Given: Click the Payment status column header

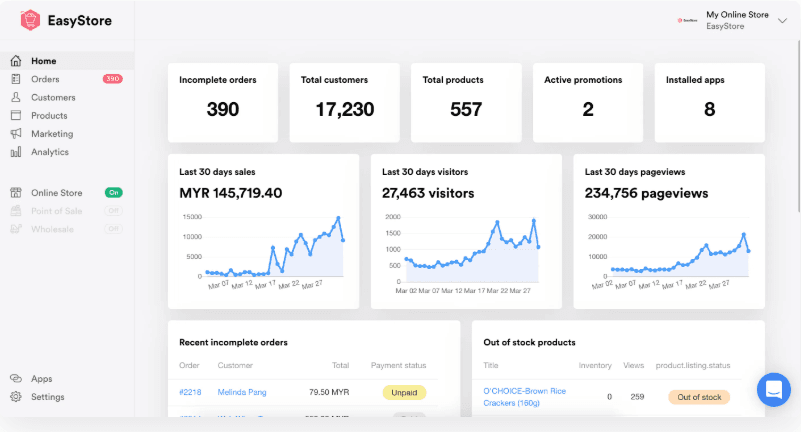Looking at the screenshot, I should tap(398, 365).
